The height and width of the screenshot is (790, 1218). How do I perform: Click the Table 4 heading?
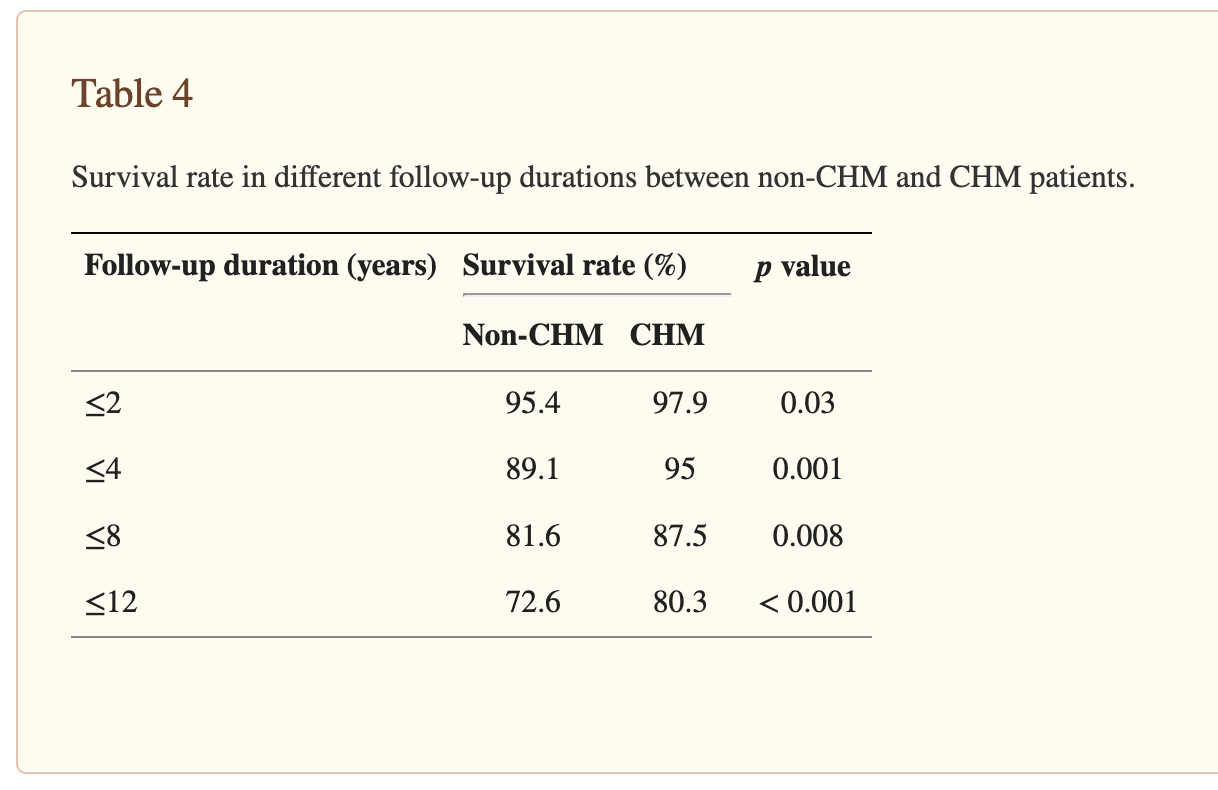[132, 94]
